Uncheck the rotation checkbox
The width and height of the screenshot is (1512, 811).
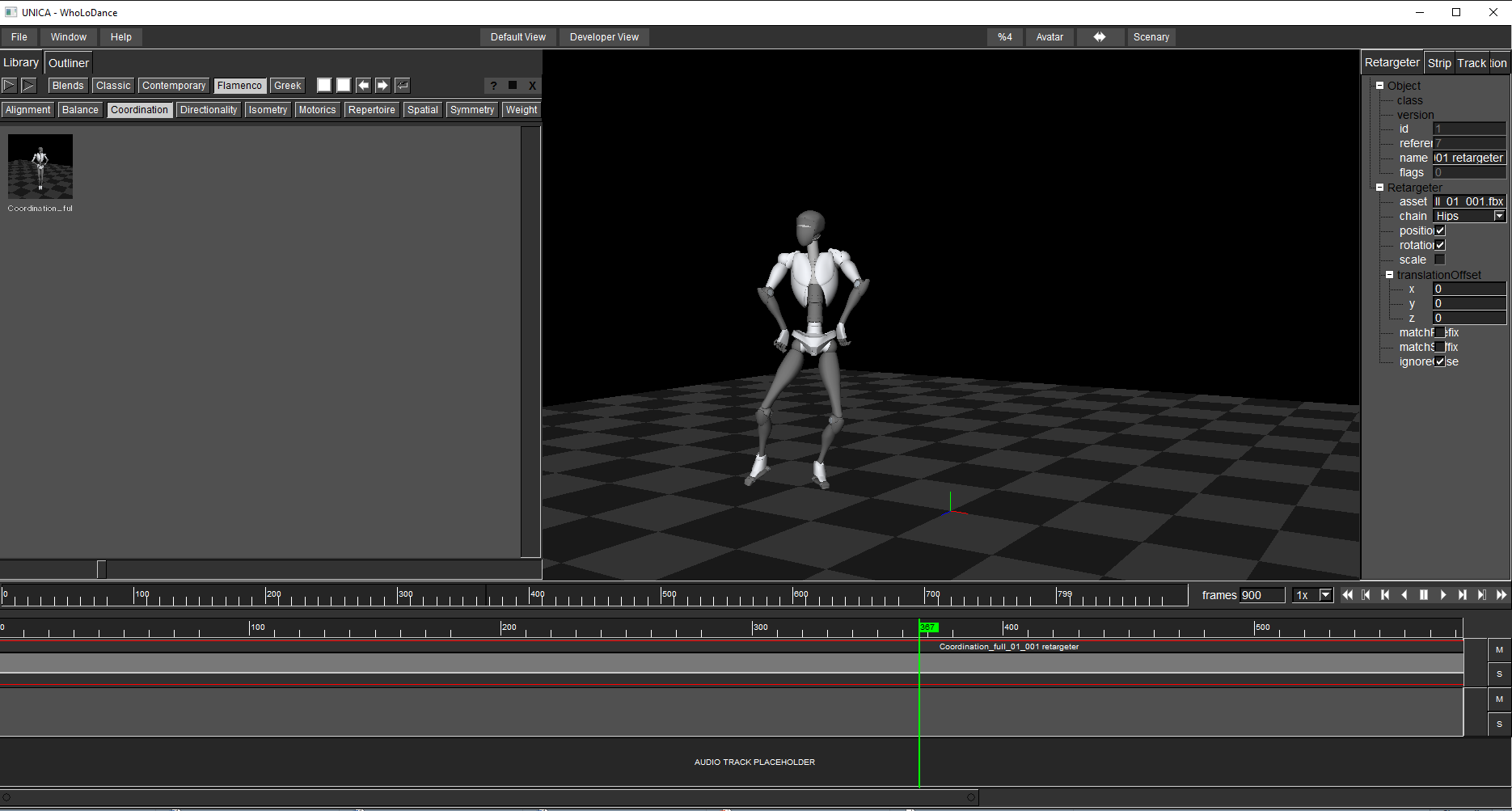click(x=1440, y=245)
